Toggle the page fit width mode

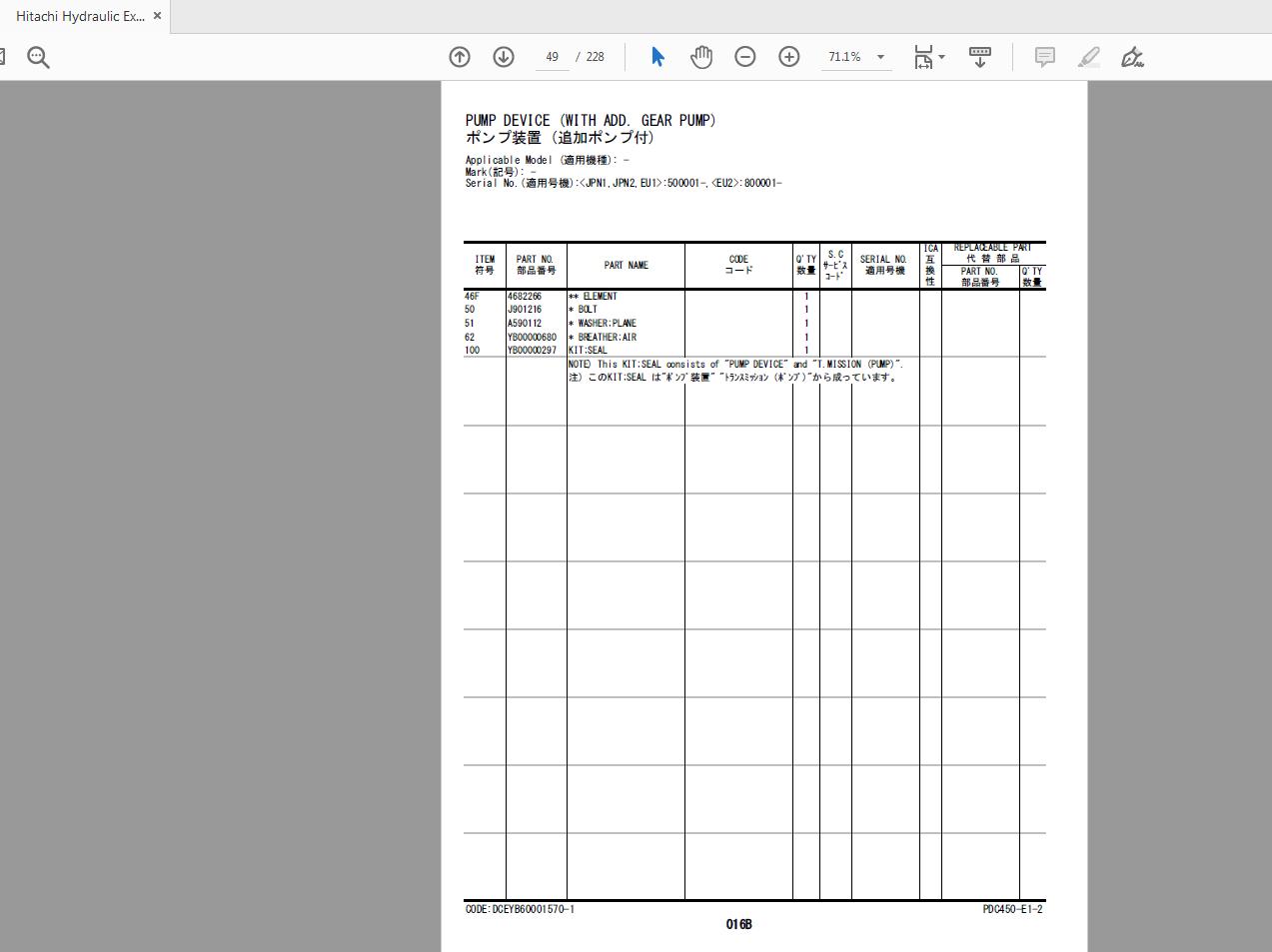point(923,57)
